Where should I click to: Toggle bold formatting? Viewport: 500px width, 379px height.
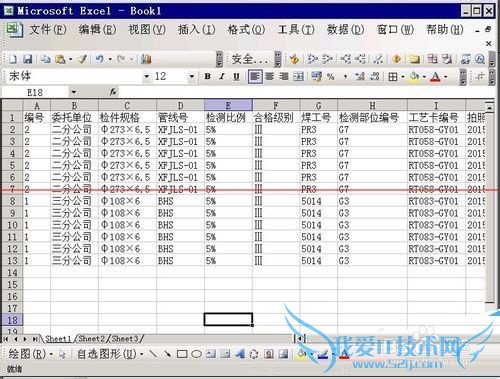207,77
